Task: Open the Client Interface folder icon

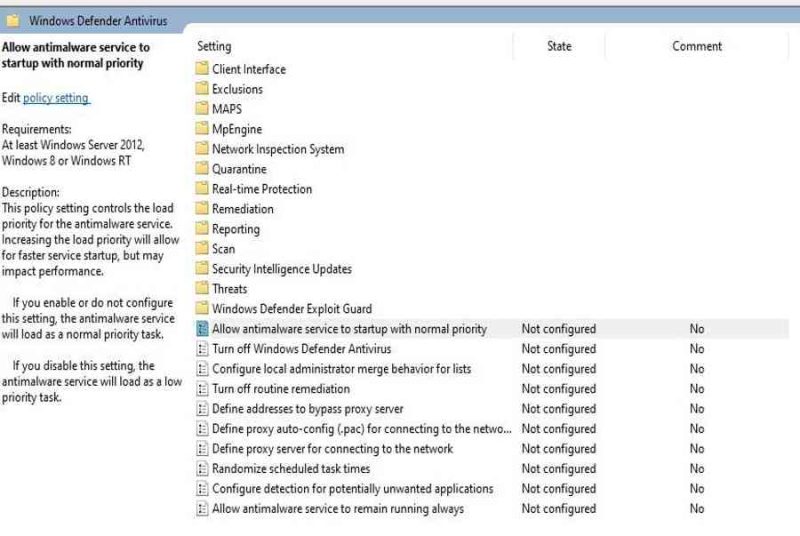Action: pyautogui.click(x=202, y=68)
